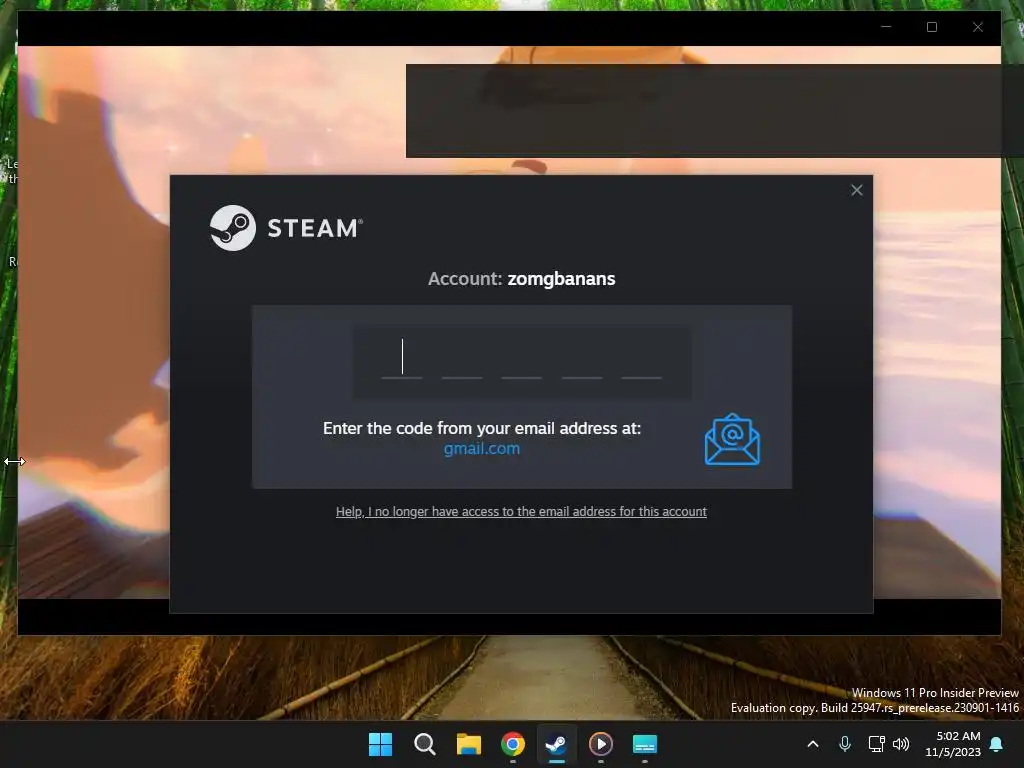Open the blue window app in taskbar

click(645, 744)
